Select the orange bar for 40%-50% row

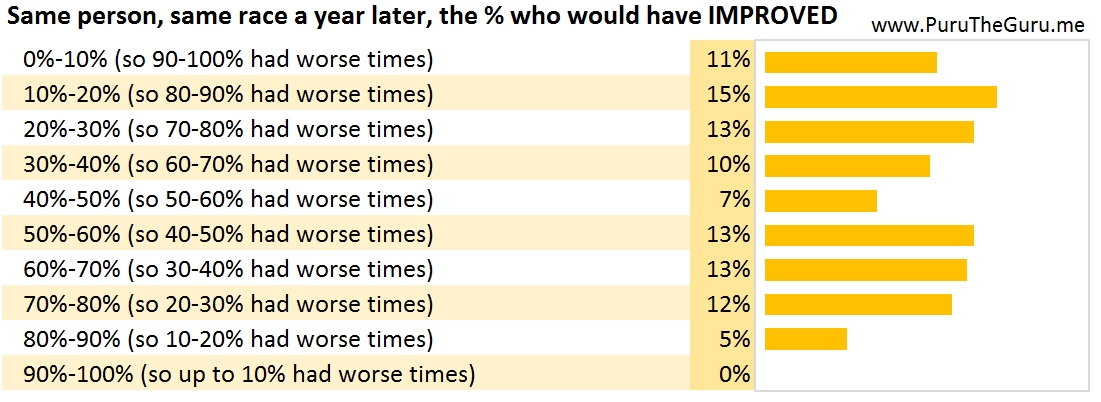tap(820, 200)
